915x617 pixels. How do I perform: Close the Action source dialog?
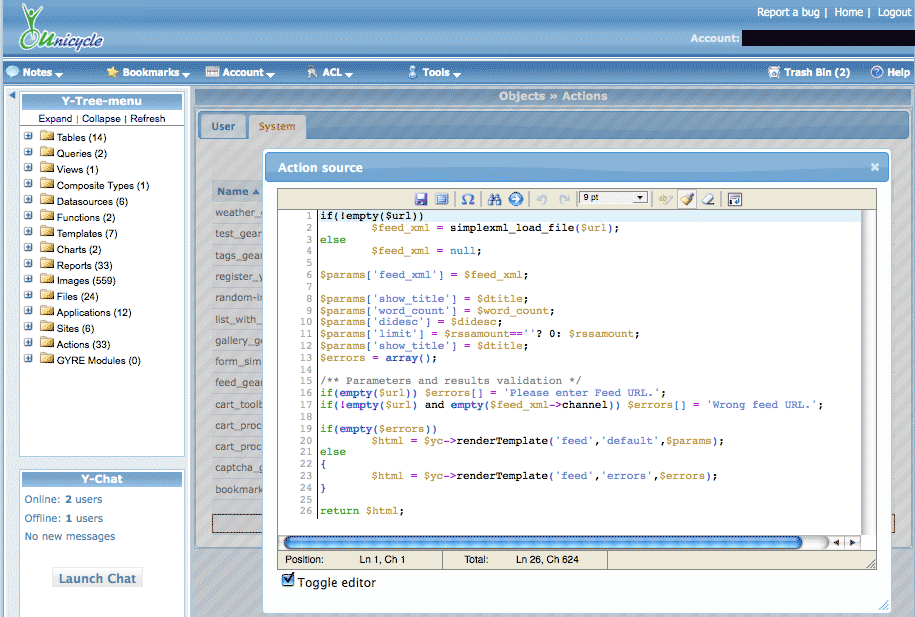pos(875,167)
